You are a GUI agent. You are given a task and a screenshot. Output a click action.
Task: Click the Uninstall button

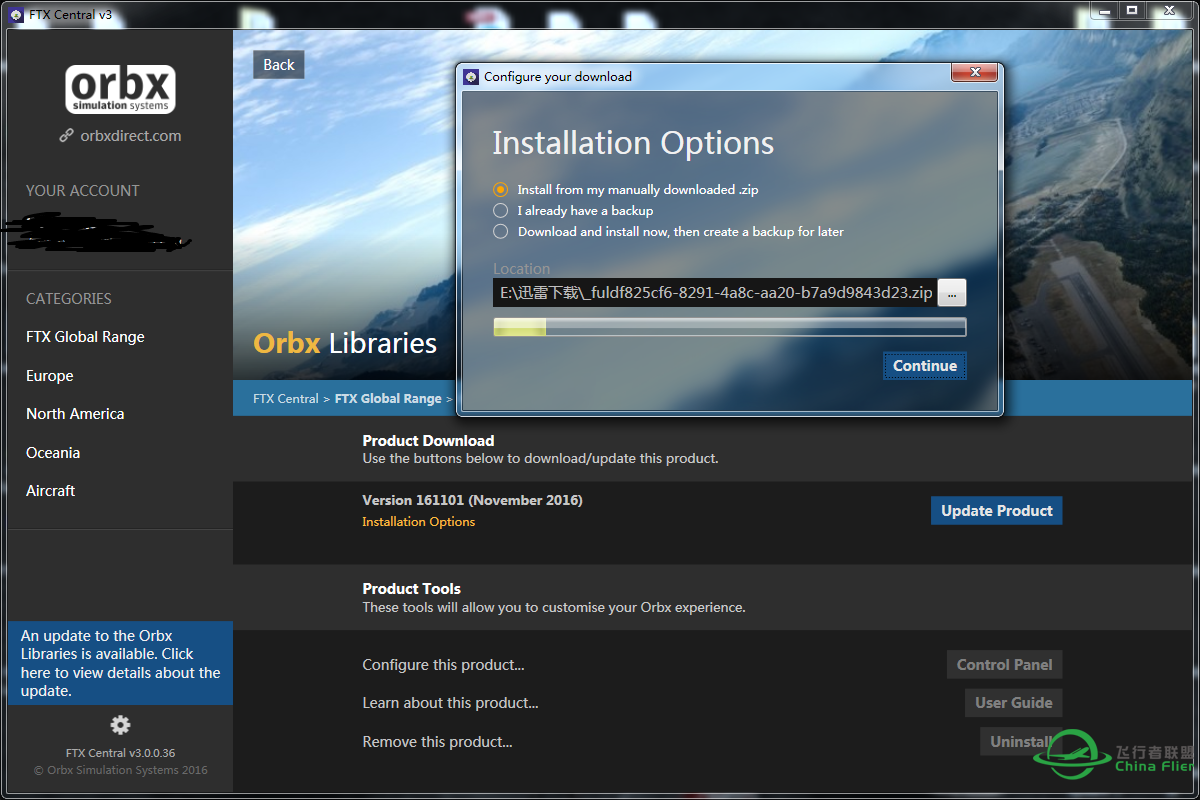(1021, 741)
